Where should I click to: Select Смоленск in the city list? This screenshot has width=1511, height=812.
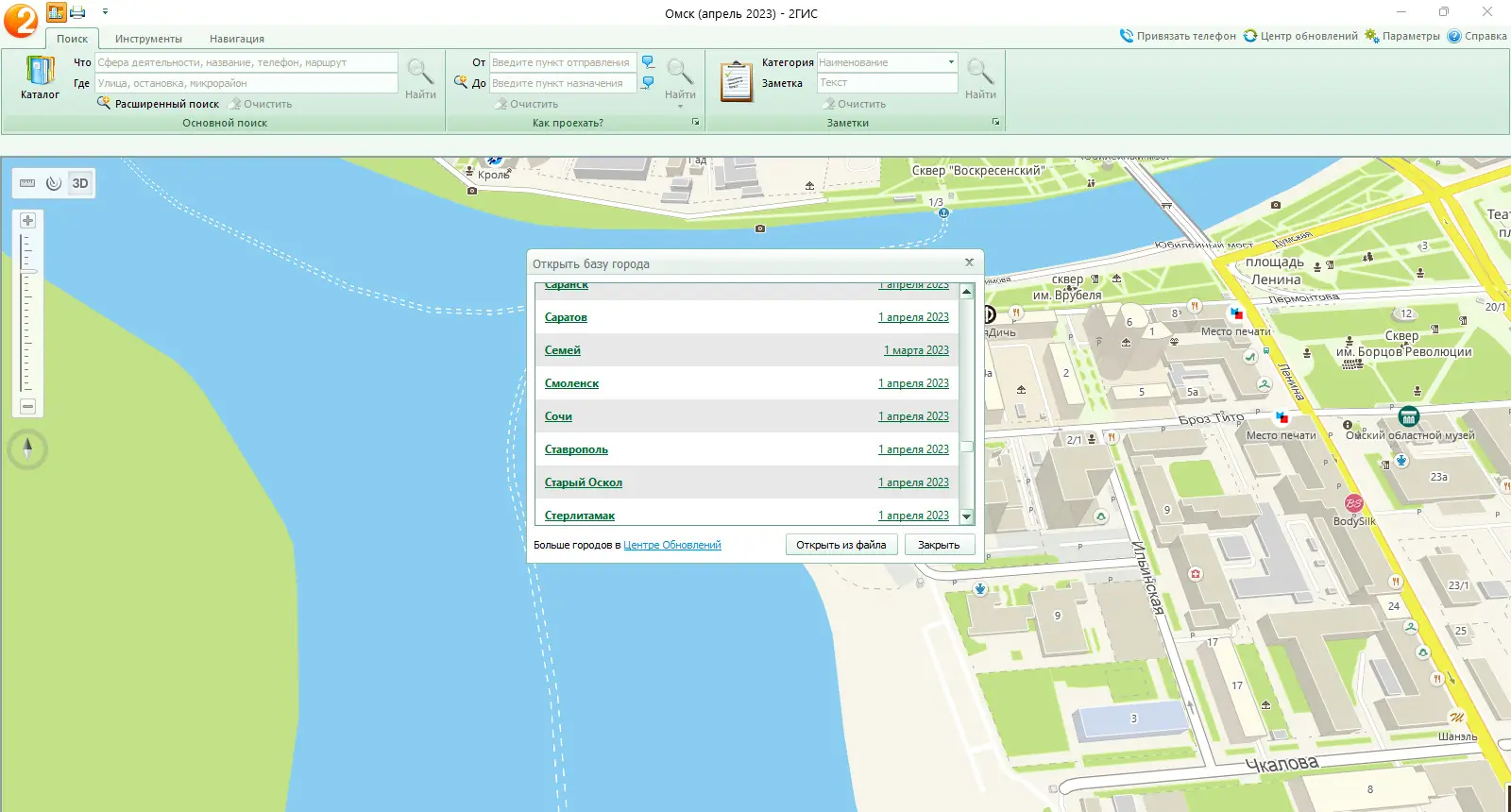571,383
